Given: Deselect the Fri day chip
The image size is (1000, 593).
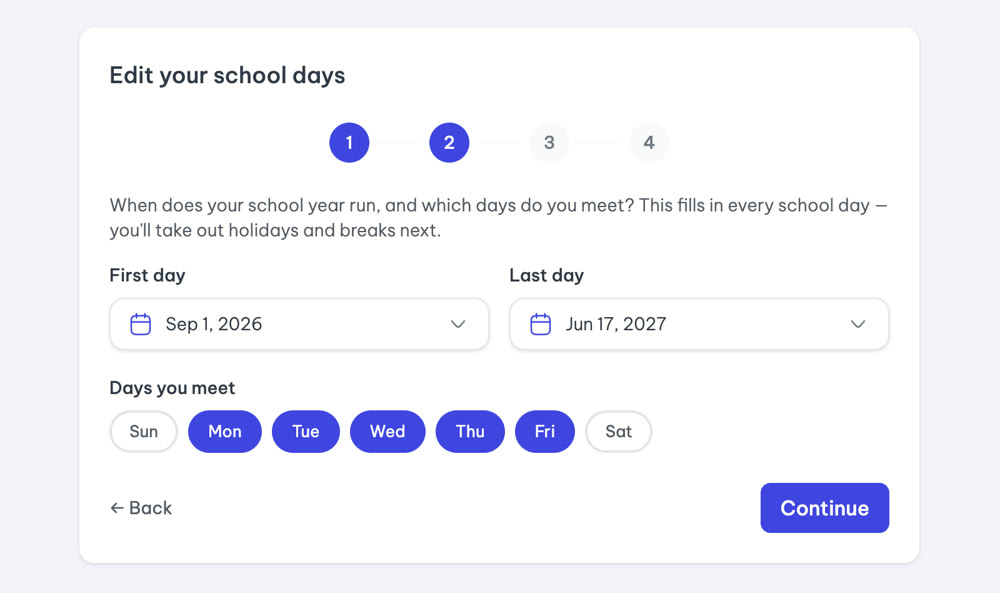Looking at the screenshot, I should pos(545,432).
